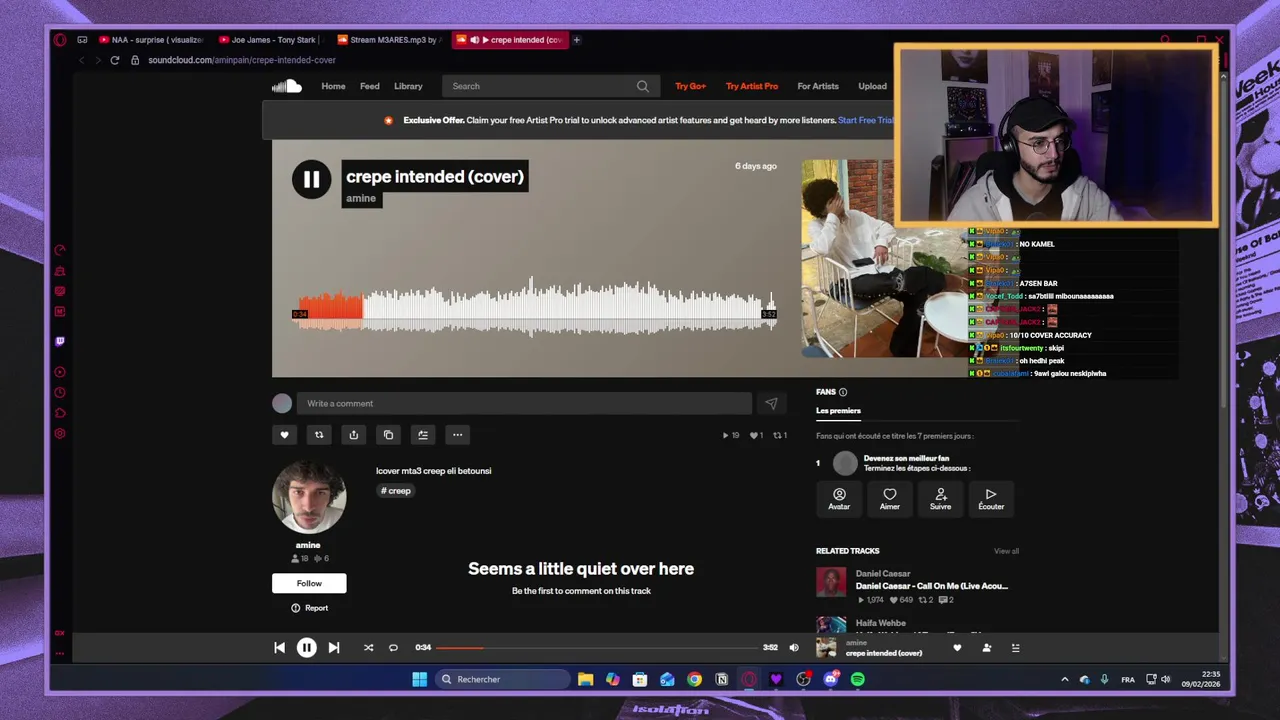
Task: Switch to the Stream M3ARES.mp3 tab
Action: 389,40
